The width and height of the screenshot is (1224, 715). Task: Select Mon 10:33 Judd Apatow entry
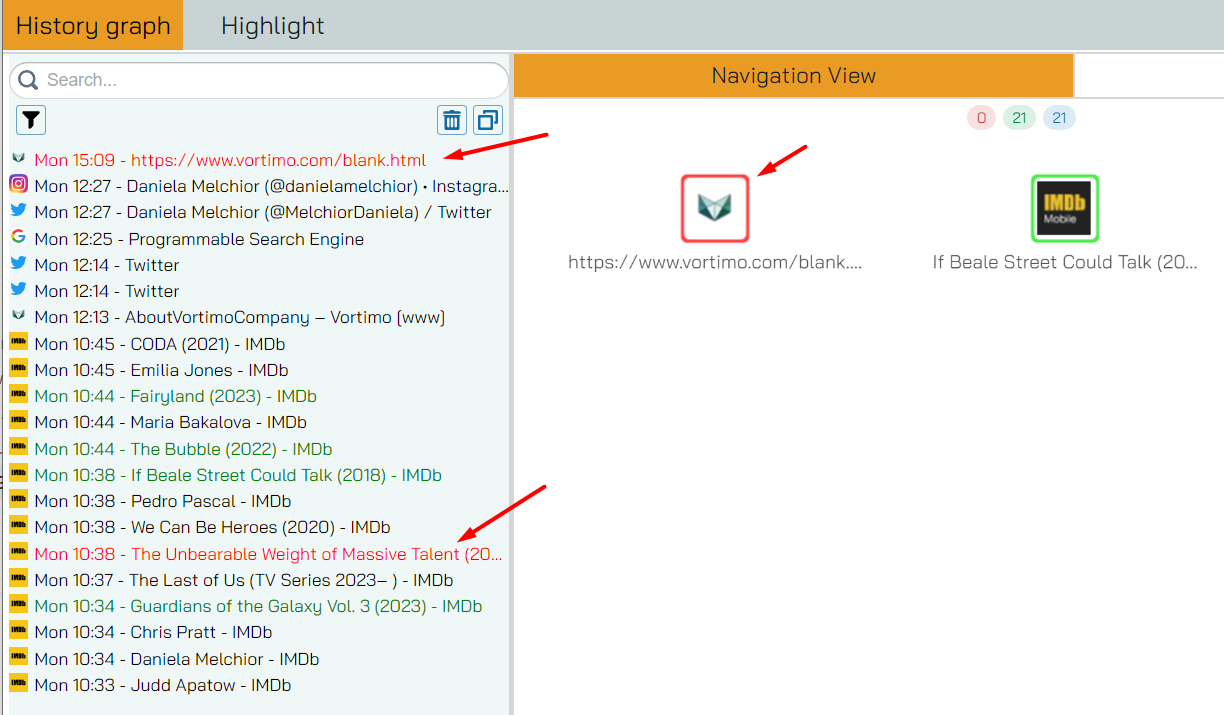click(x=163, y=685)
